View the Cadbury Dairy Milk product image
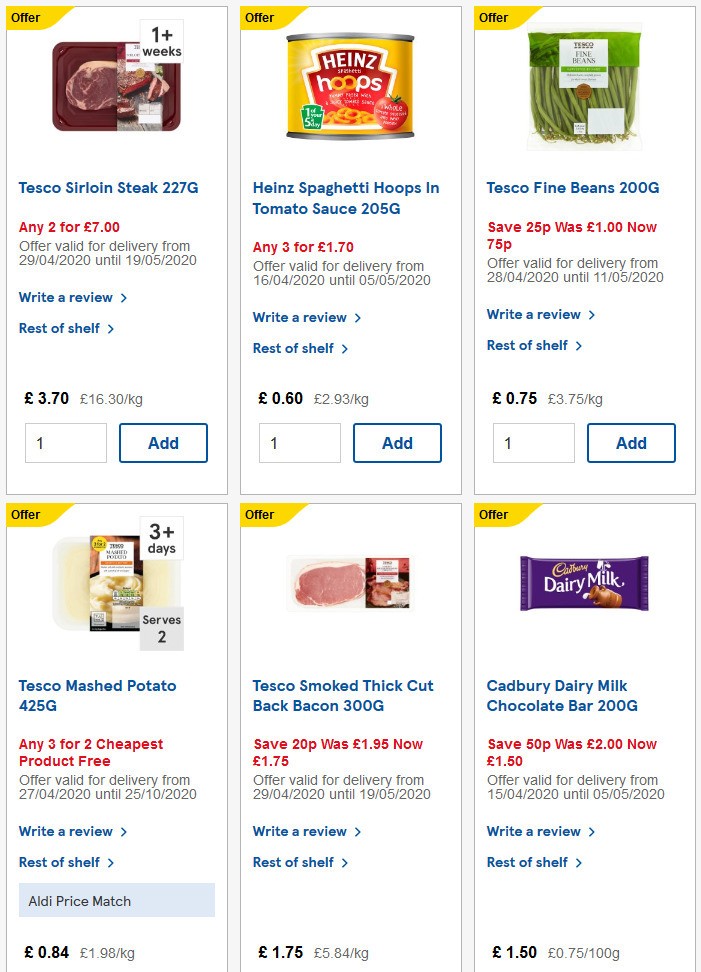 (583, 585)
